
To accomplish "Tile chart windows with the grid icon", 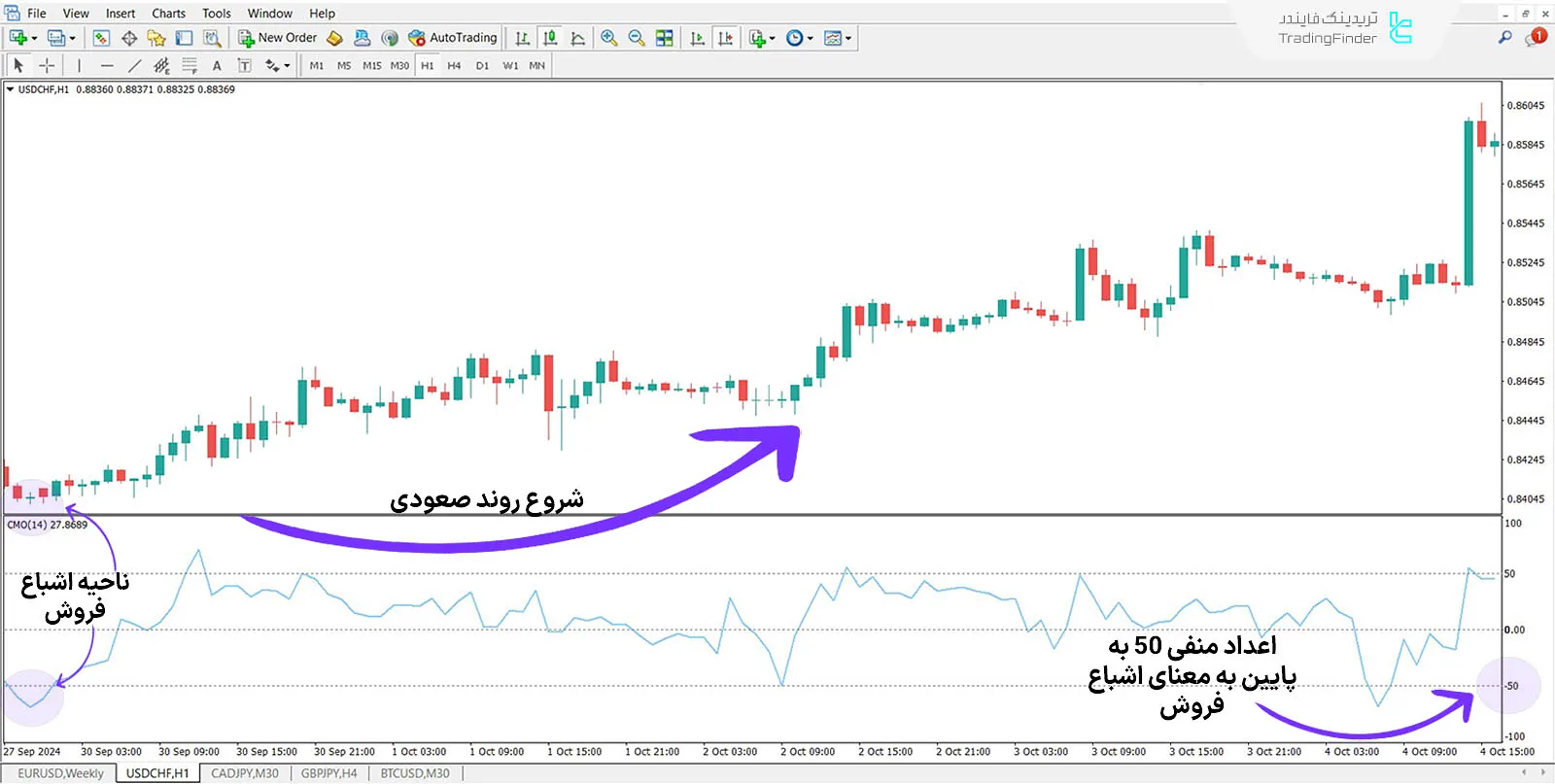I will [665, 38].
